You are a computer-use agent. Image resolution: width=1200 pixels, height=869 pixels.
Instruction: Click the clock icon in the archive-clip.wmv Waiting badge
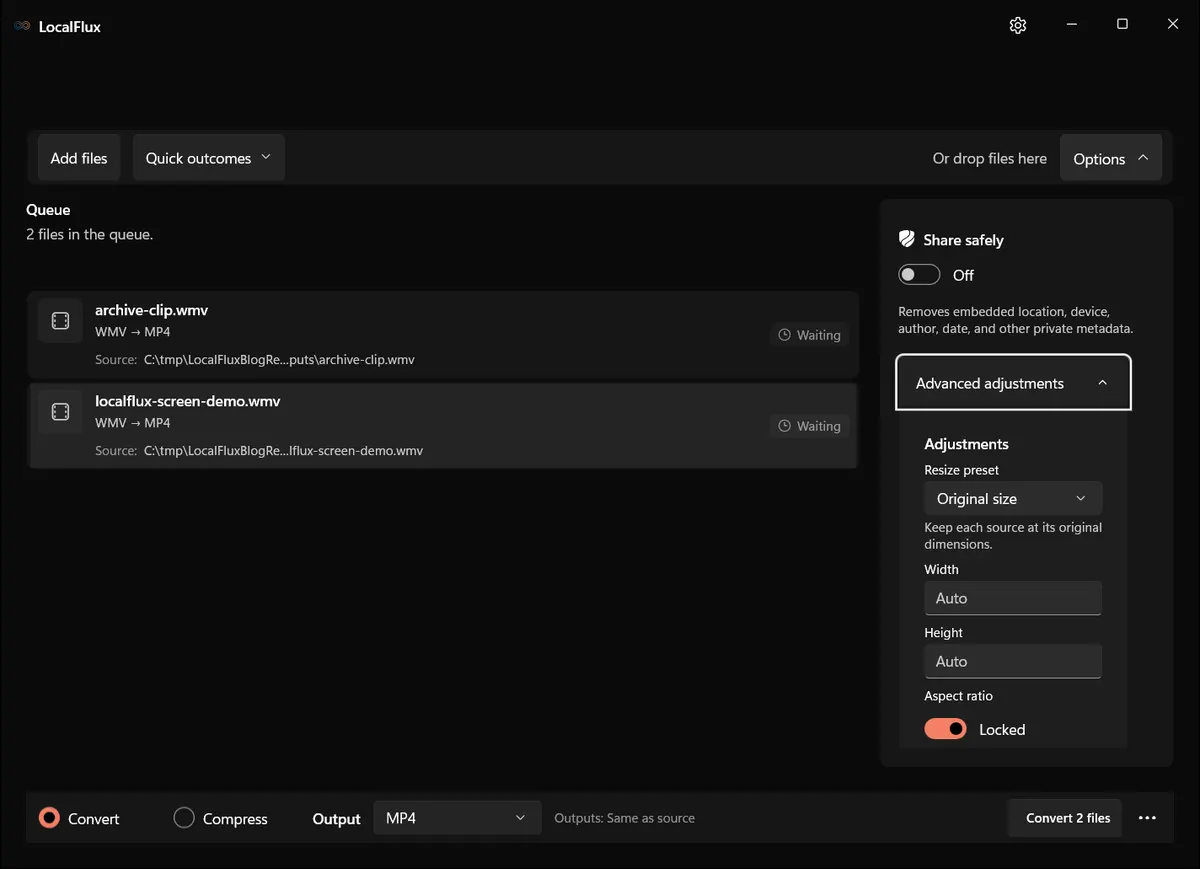pyautogui.click(x=785, y=335)
